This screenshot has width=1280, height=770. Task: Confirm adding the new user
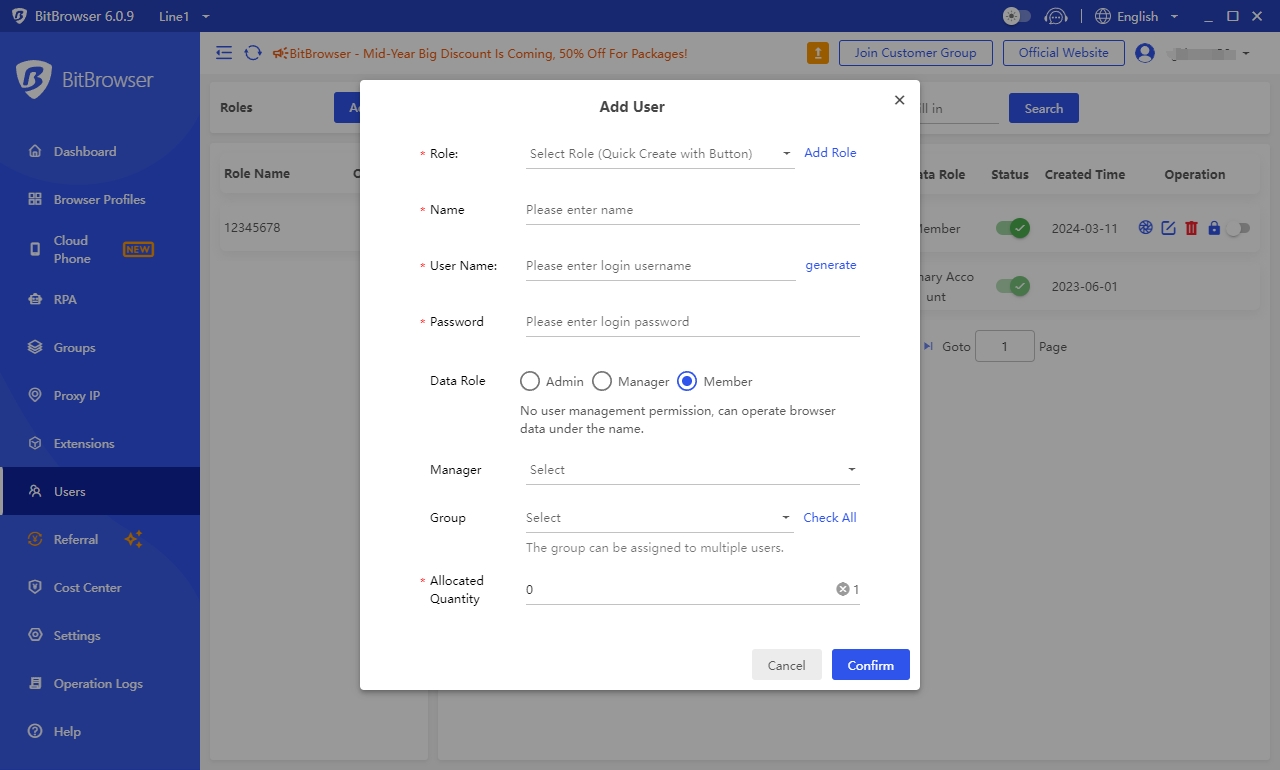coord(871,665)
